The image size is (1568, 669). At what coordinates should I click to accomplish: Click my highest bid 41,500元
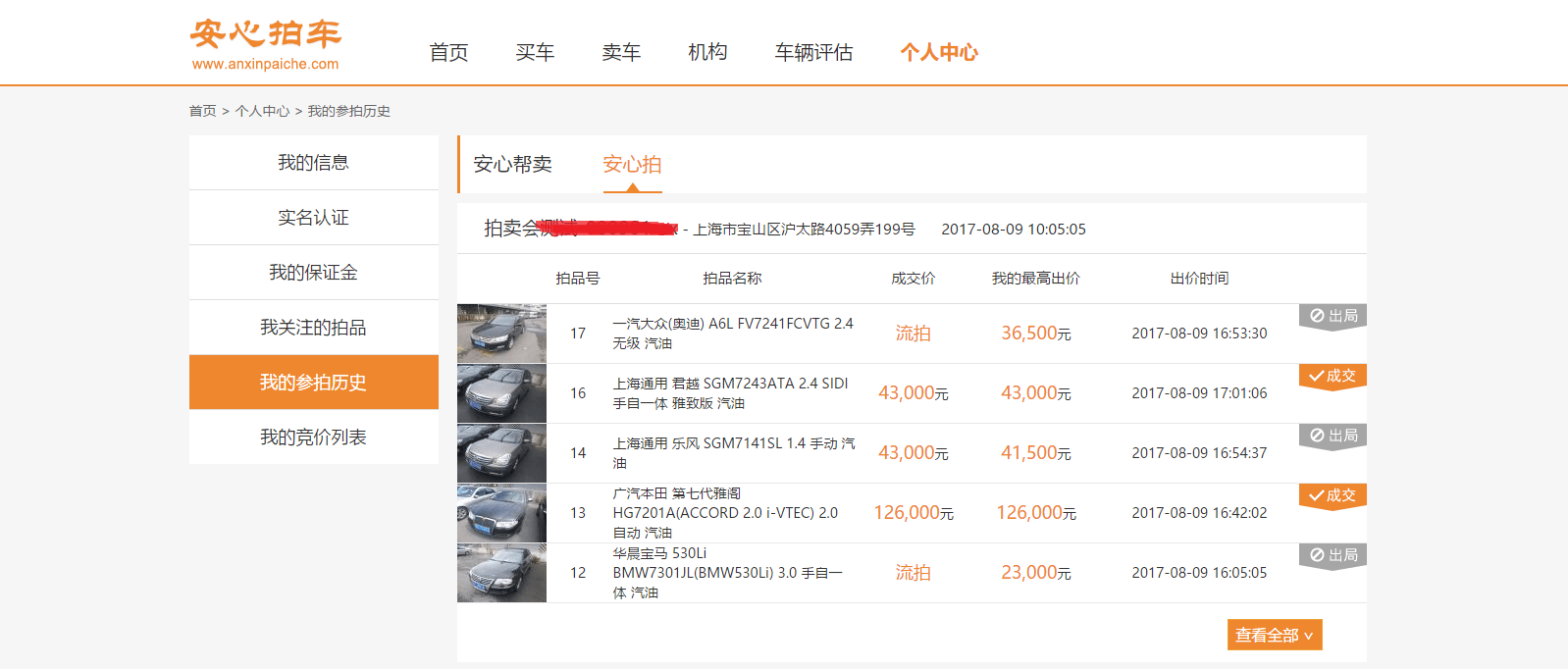1036,453
